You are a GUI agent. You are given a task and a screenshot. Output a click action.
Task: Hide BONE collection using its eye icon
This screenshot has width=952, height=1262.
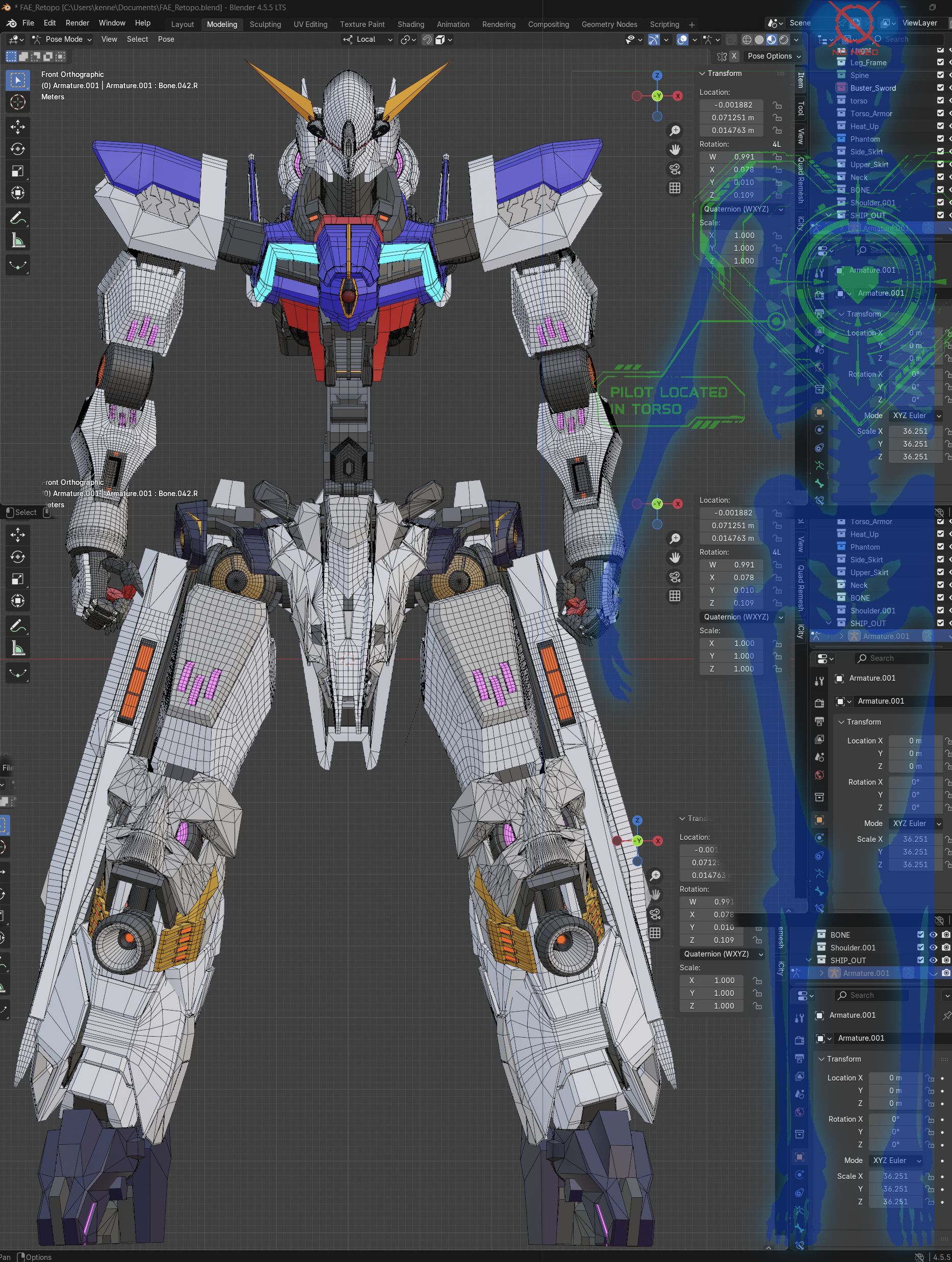pyautogui.click(x=933, y=935)
